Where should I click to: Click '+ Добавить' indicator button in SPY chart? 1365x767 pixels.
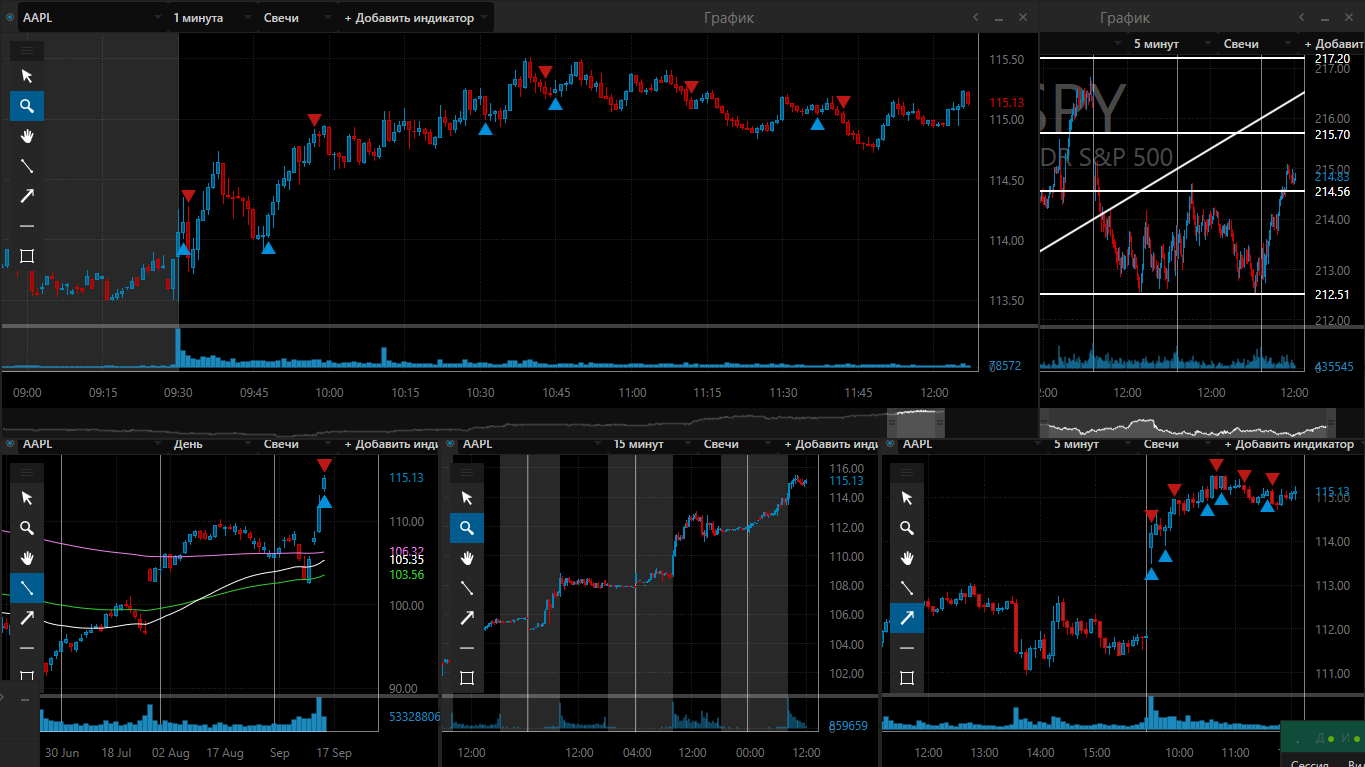point(1333,44)
